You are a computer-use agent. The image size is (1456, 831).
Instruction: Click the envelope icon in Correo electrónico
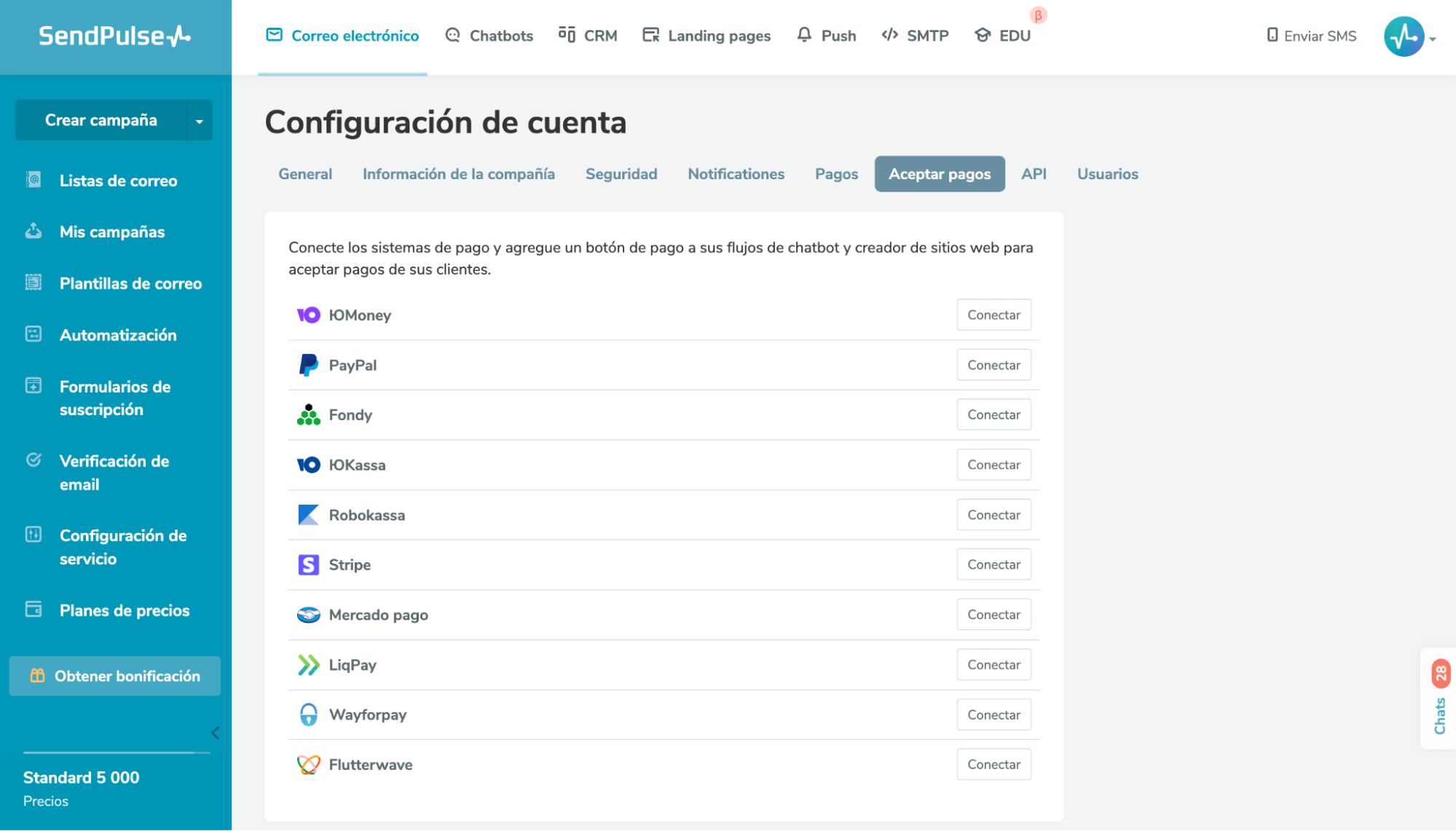[274, 35]
